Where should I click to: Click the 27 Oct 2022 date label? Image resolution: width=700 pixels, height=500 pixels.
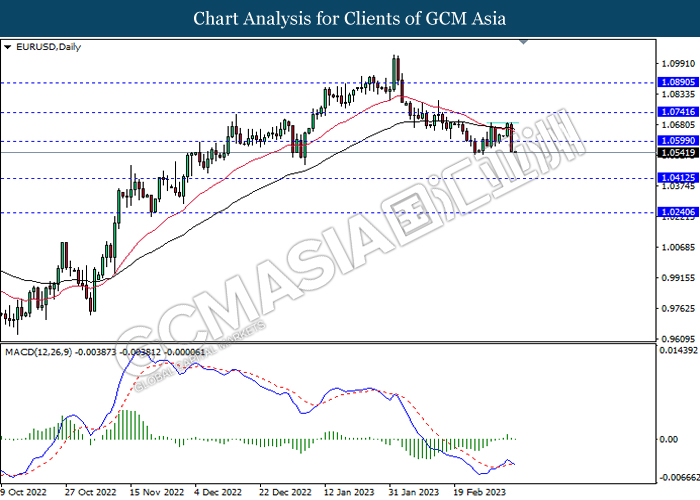(x=91, y=492)
